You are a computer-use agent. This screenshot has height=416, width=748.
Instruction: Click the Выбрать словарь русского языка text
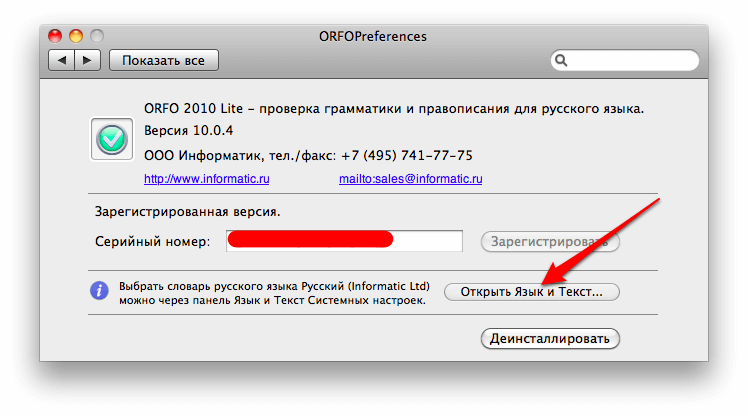274,293
